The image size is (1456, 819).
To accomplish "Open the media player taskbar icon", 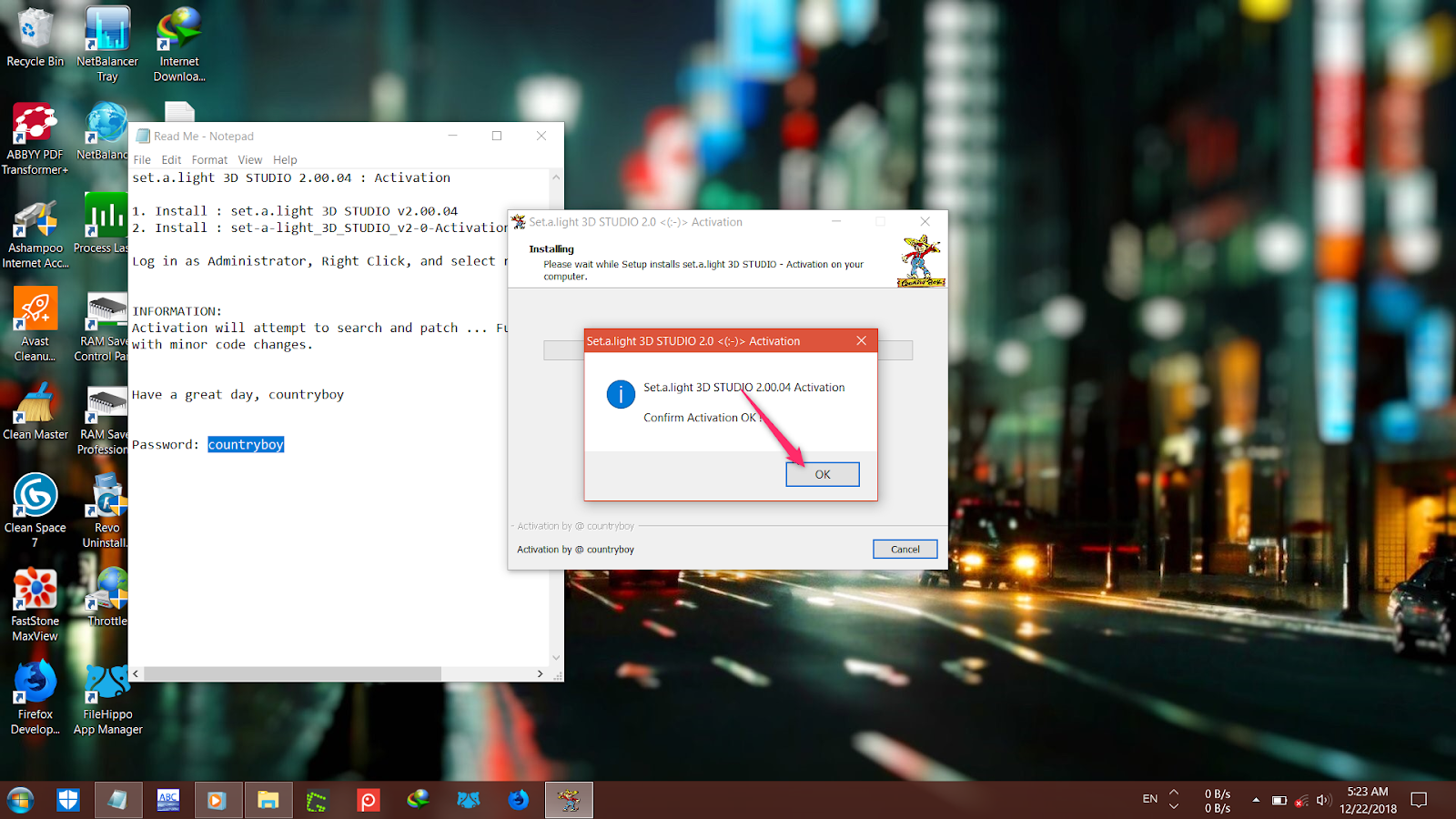I will [217, 800].
